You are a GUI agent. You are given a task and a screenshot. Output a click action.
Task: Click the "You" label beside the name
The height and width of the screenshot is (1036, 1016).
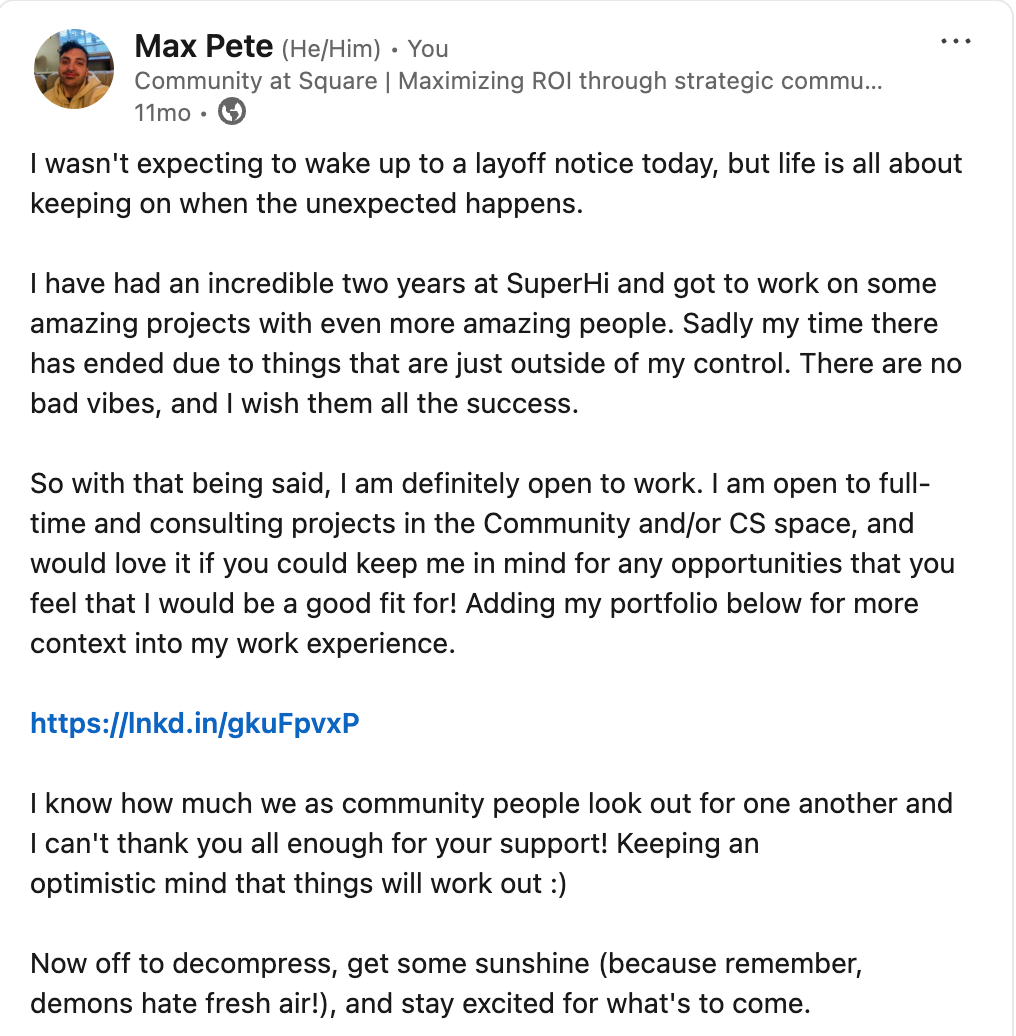point(427,49)
